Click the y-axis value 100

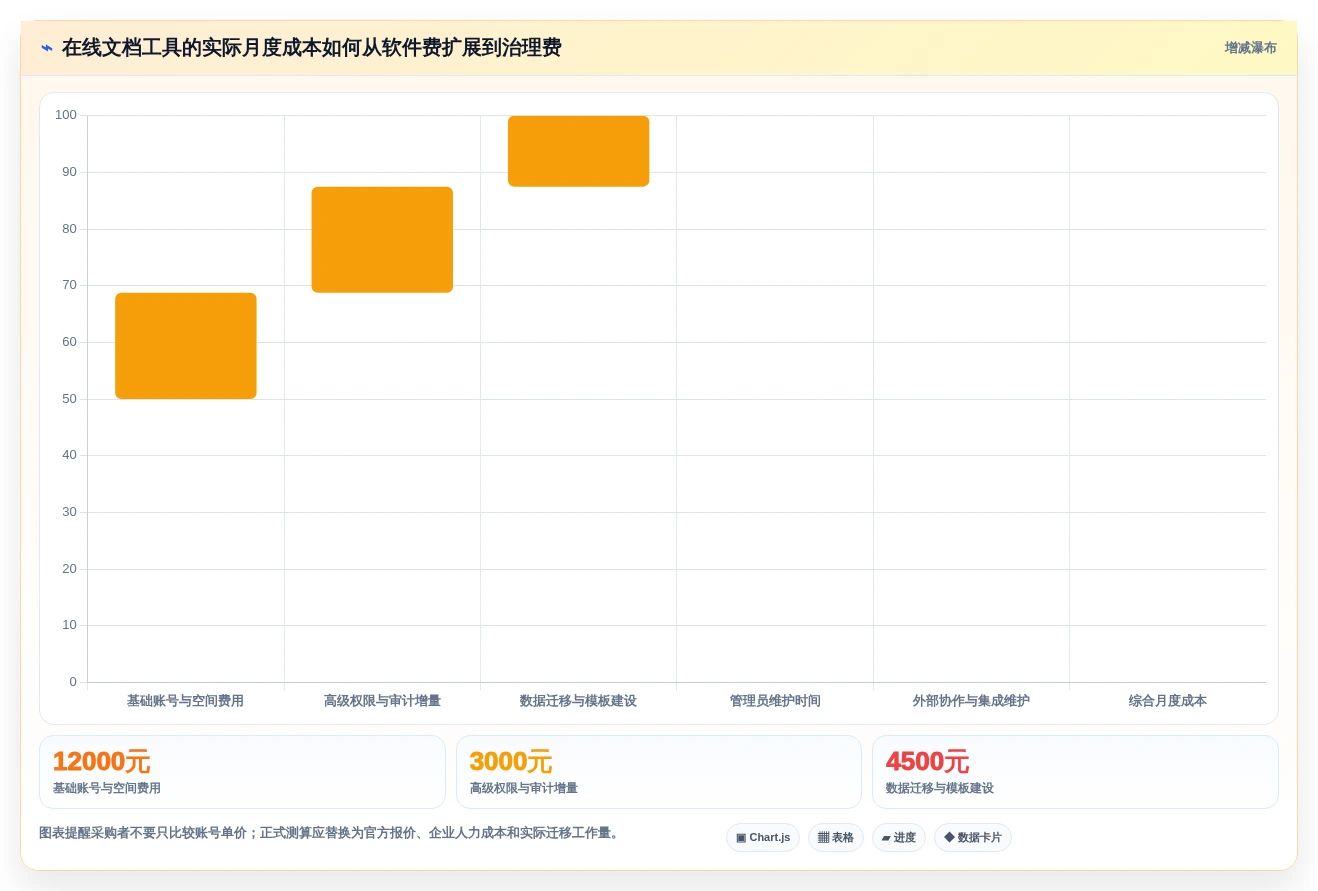point(66,115)
